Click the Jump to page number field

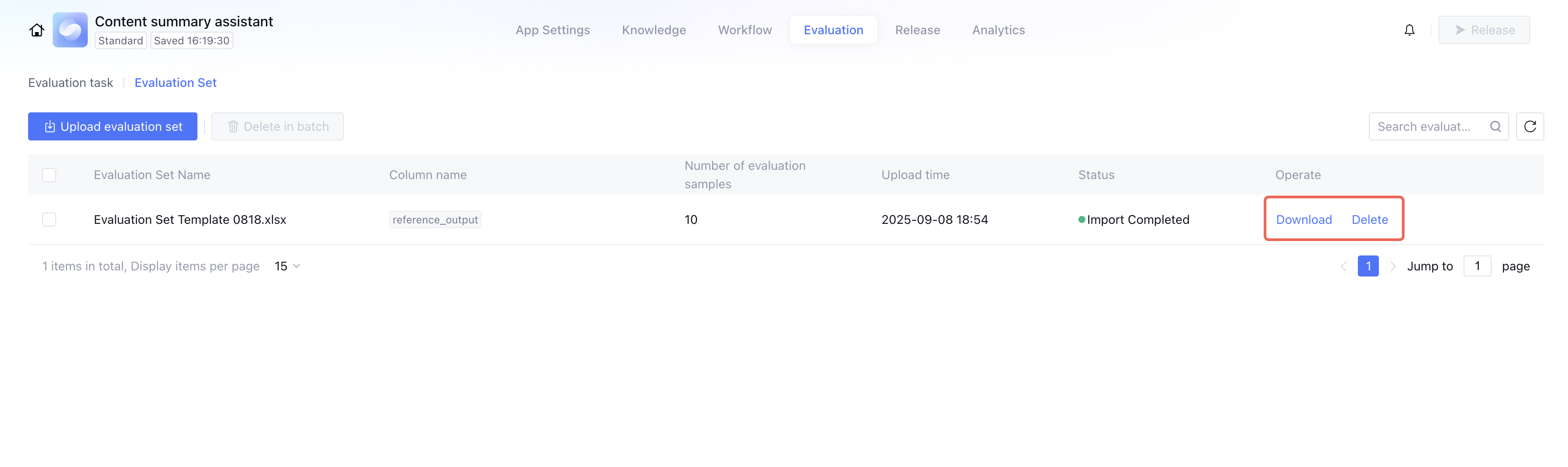click(x=1477, y=267)
